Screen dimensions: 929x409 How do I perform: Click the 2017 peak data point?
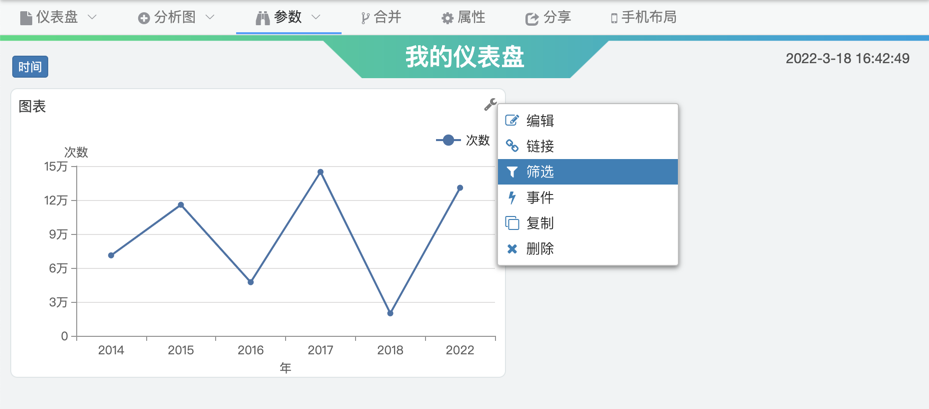pos(321,172)
